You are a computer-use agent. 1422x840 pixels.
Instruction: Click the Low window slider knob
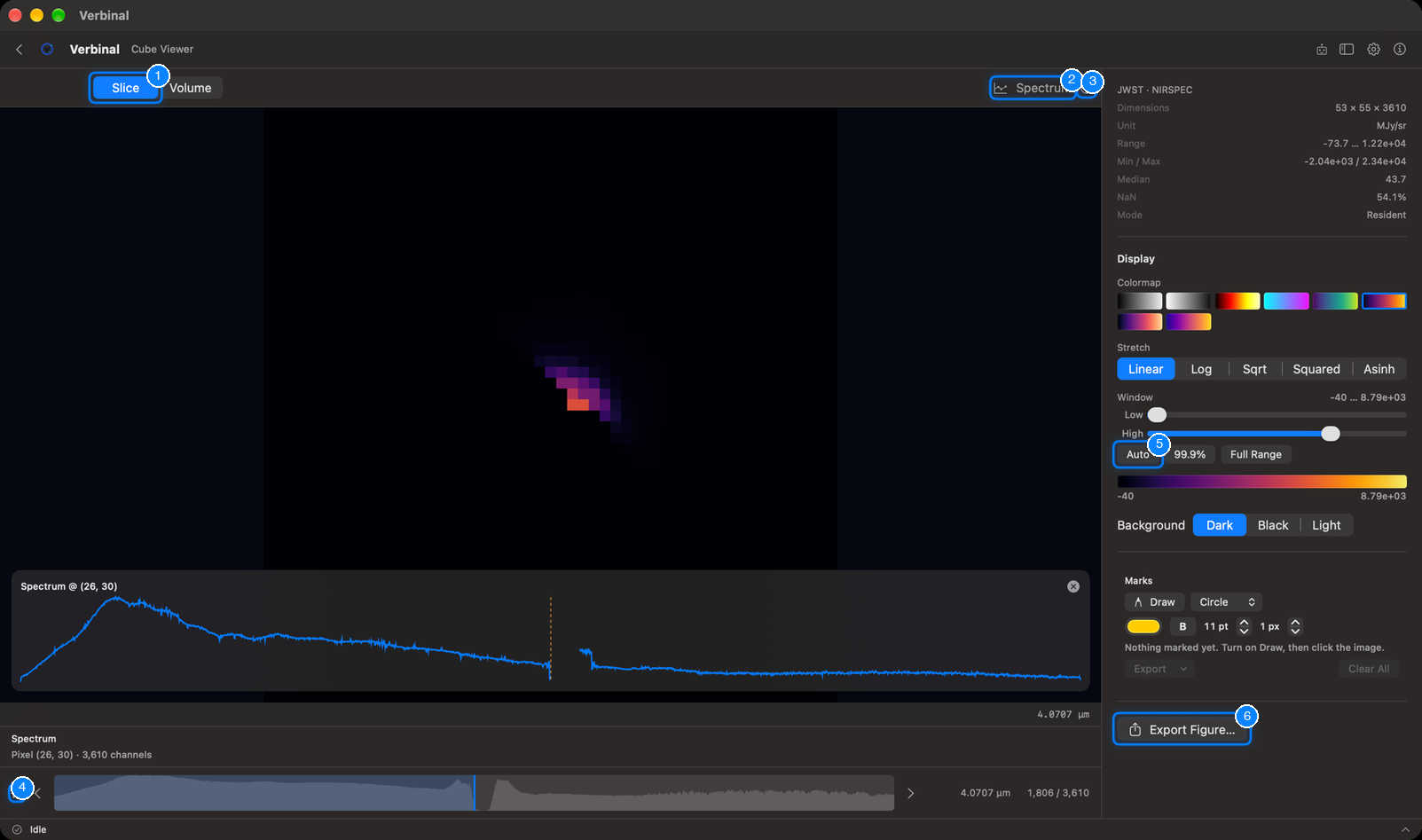click(1157, 415)
